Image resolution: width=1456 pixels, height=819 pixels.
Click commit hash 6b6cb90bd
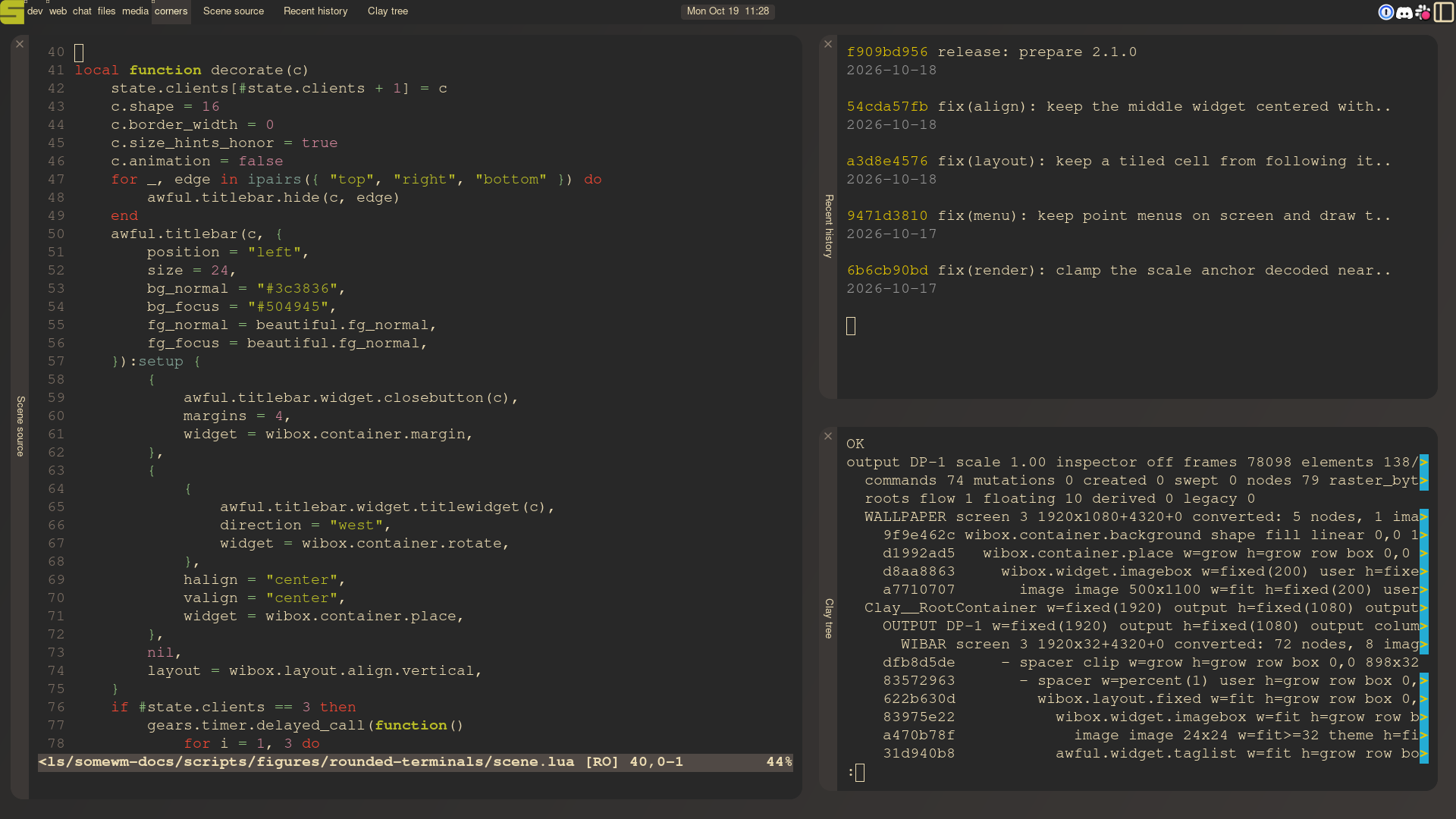click(887, 271)
